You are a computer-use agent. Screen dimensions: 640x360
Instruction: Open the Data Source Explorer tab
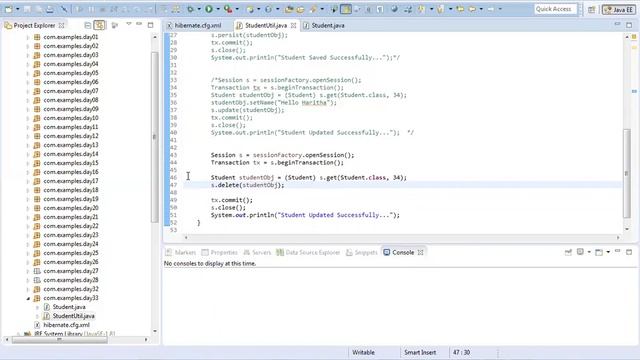pos(308,253)
